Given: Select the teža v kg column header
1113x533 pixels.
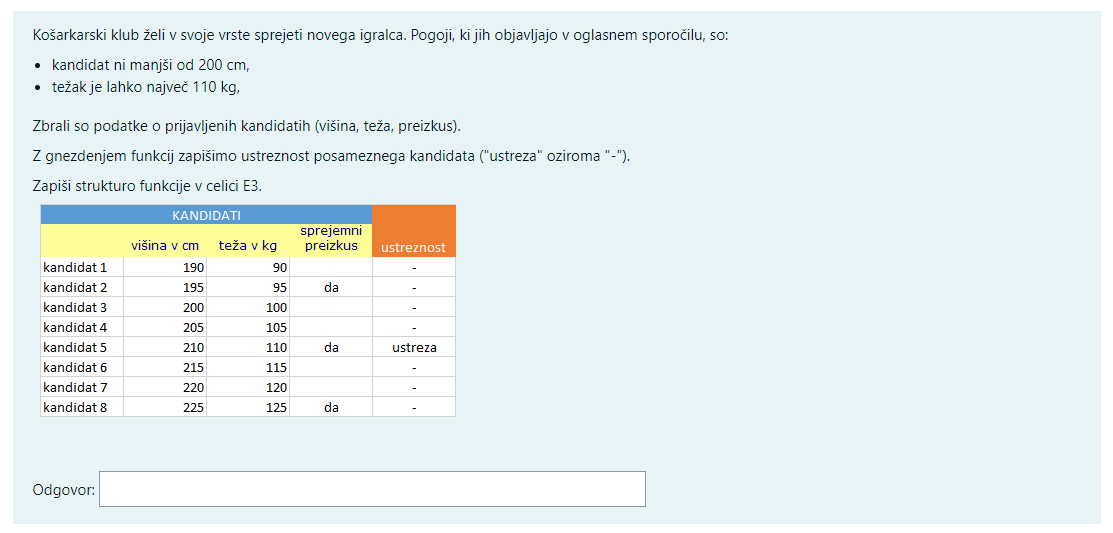Looking at the screenshot, I should click(248, 246).
